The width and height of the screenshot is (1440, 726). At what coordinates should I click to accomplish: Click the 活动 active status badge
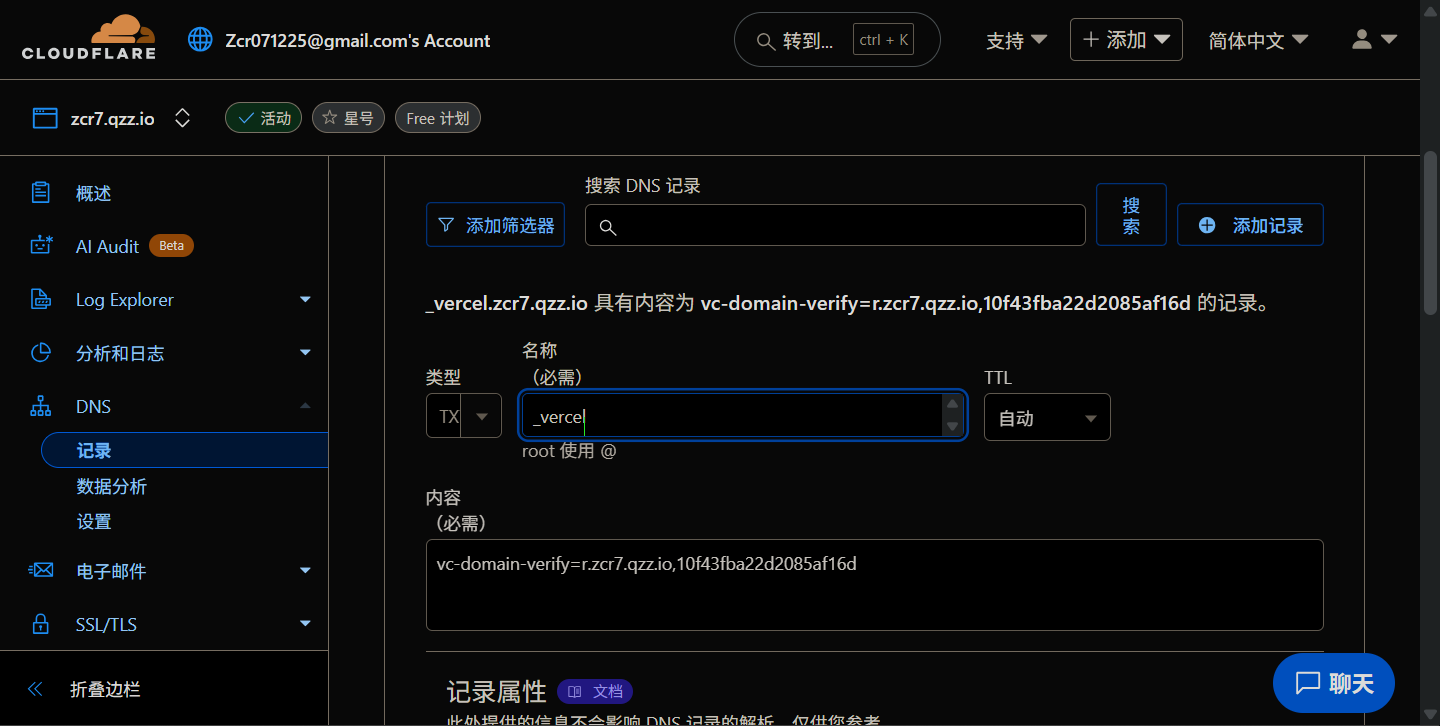(x=263, y=118)
